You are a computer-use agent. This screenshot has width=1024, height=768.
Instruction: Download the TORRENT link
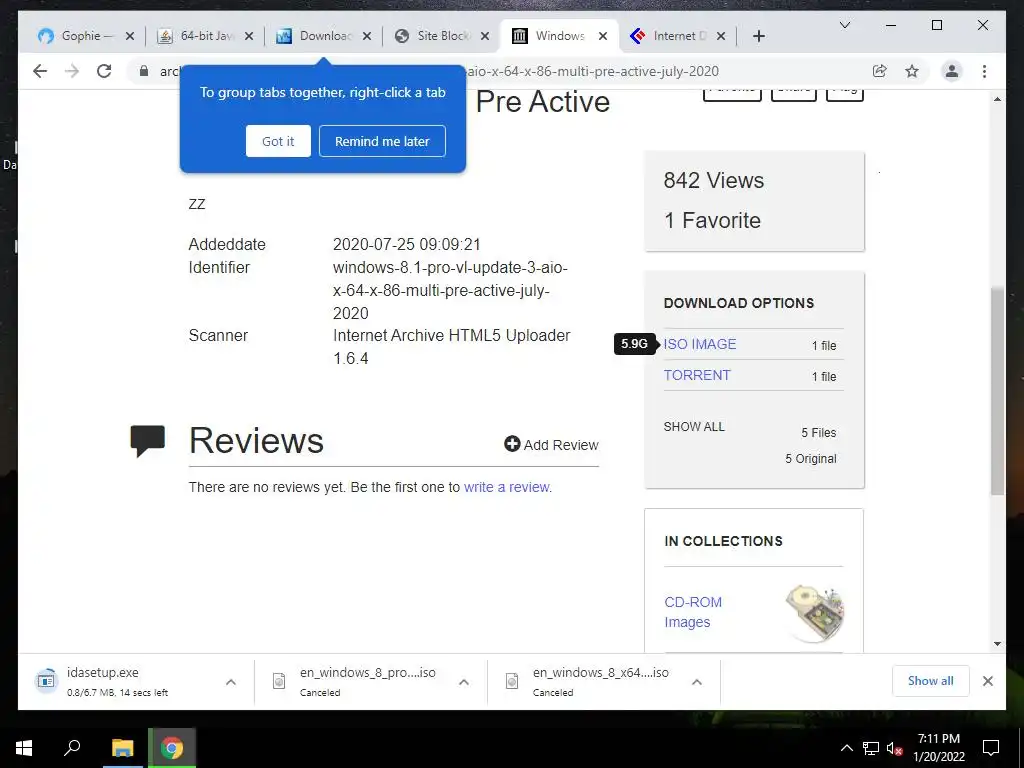point(697,376)
